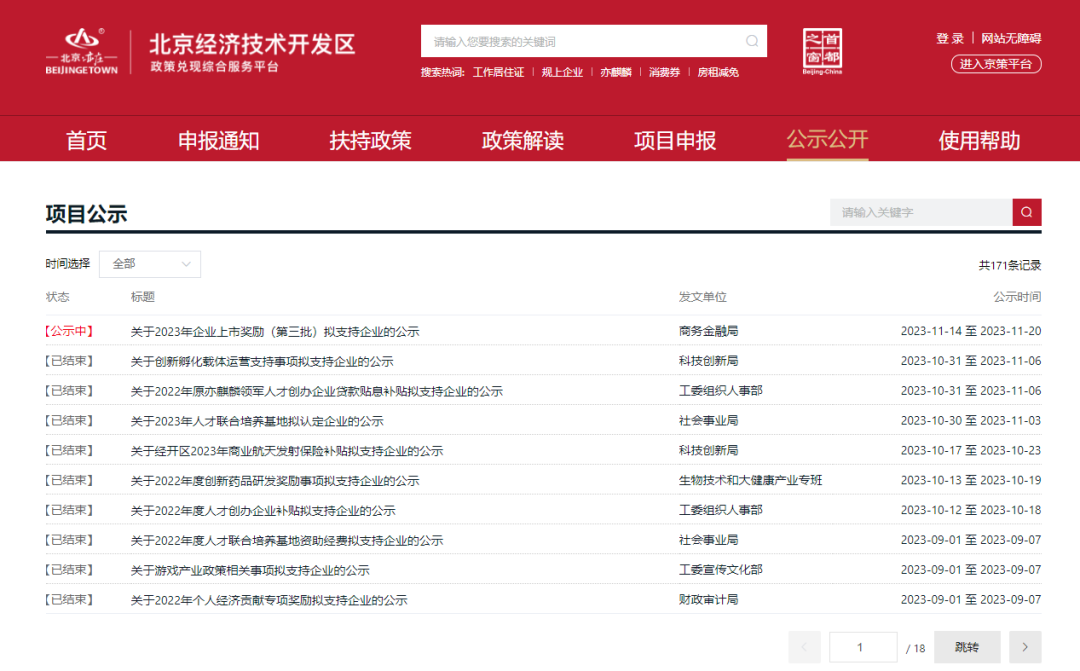Open the 网站无障碍 accessibility link
The image size is (1080, 671).
coord(1011,38)
